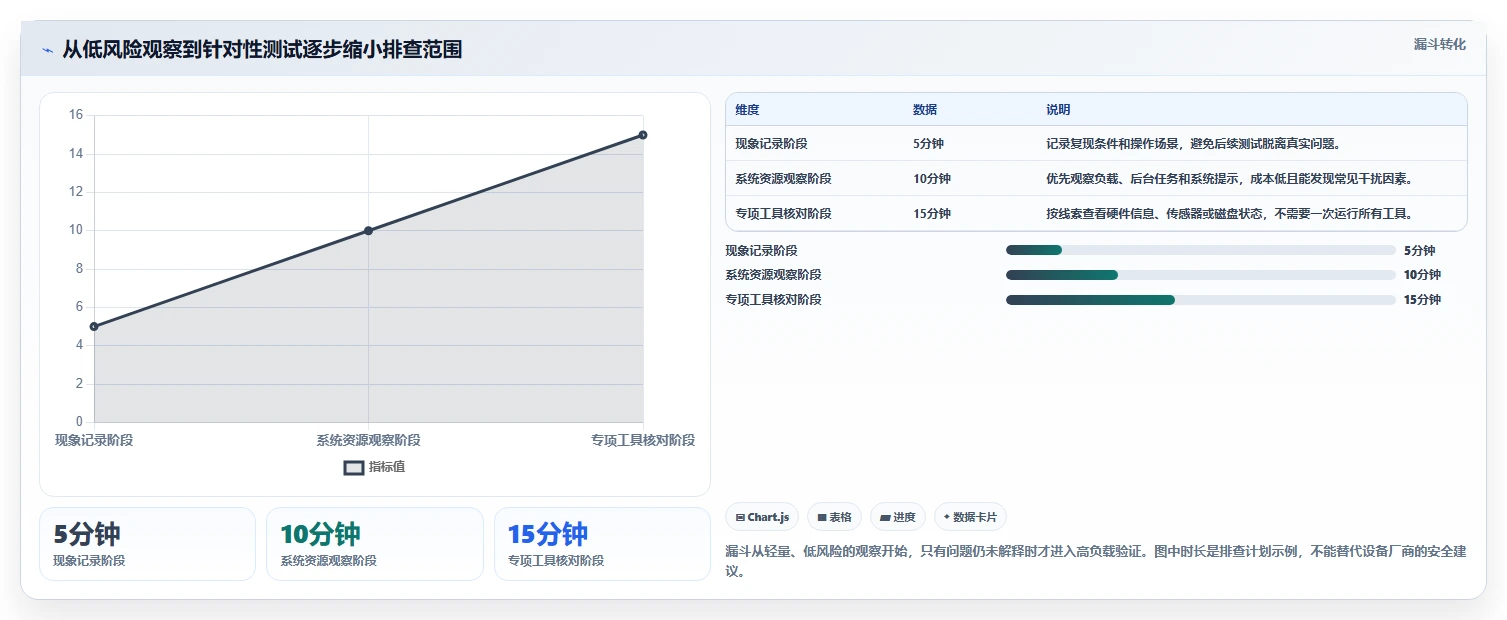Select table cell 系统资源观察阶段
1507x620 pixels.
point(783,179)
